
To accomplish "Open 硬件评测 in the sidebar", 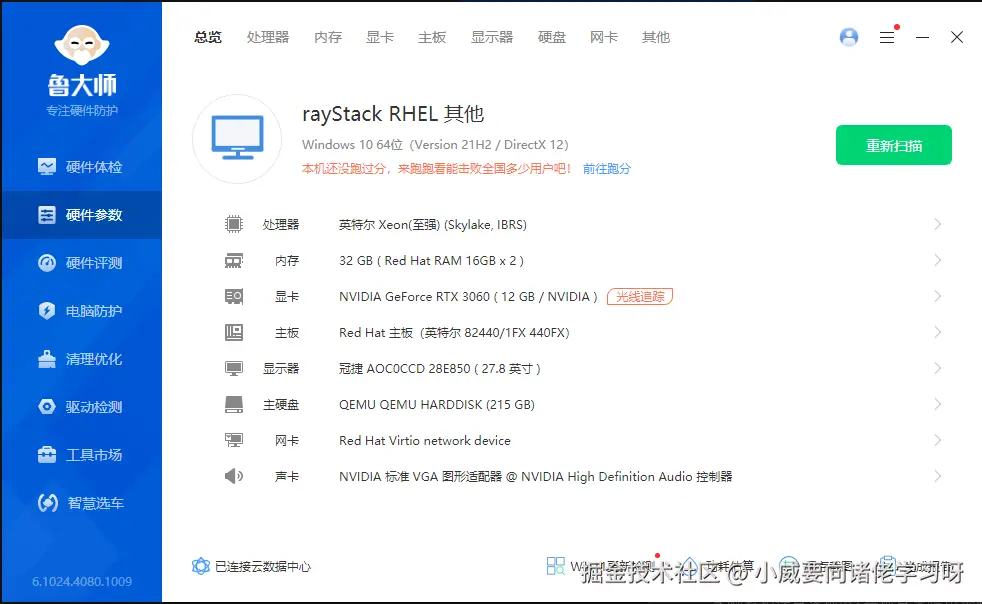I will (x=81, y=263).
